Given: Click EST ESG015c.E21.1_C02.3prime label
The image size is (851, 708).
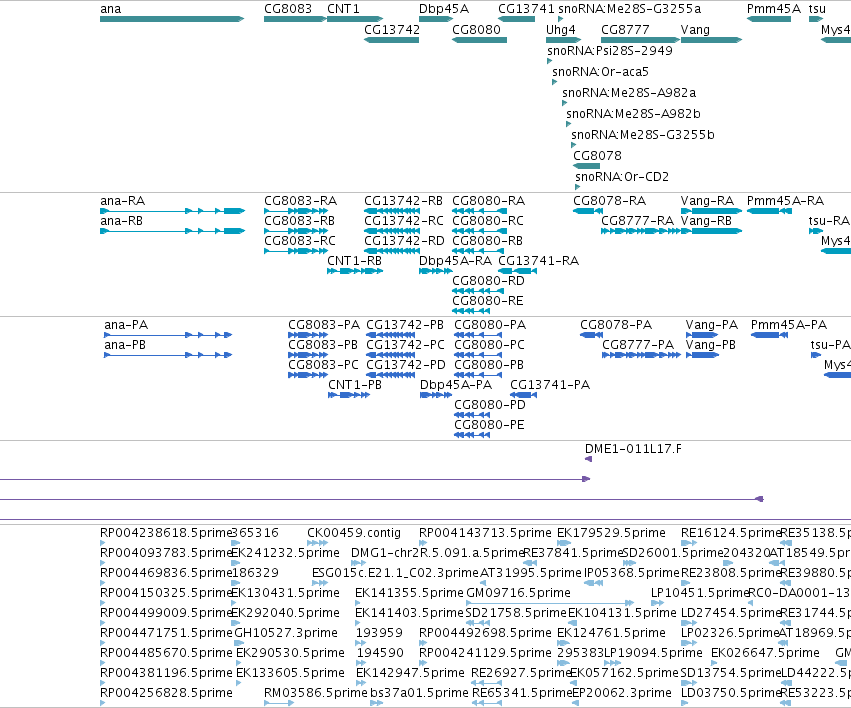Looking at the screenshot, I should pyautogui.click(x=396, y=573).
